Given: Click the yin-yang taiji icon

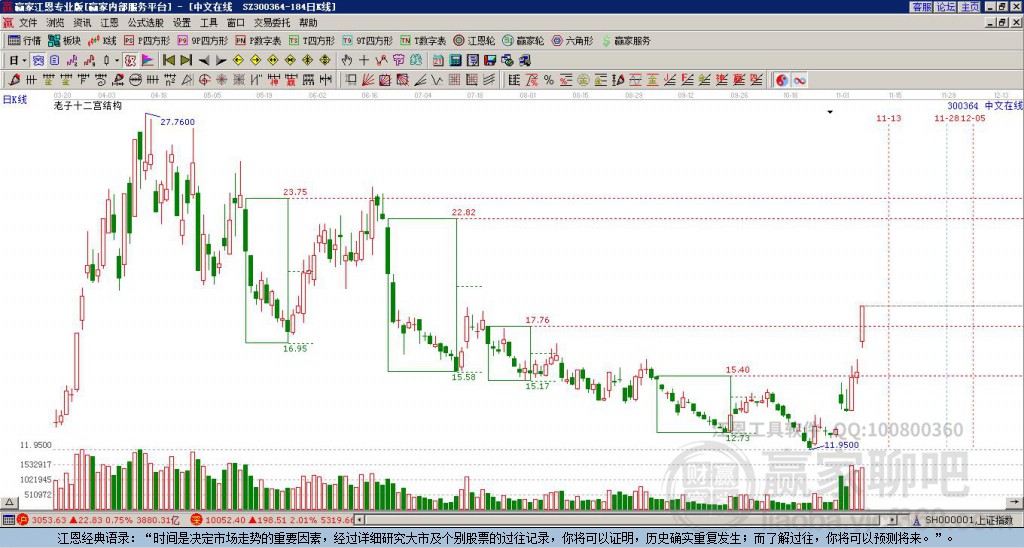Looking at the screenshot, I should tap(782, 80).
